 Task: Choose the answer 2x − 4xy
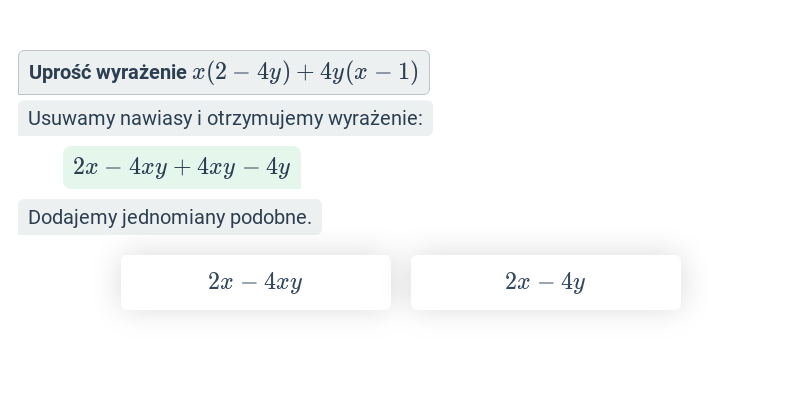coord(256,282)
